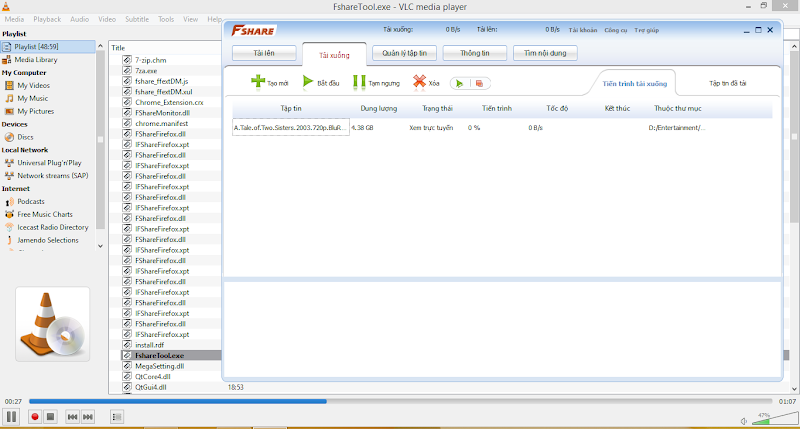Toggle VLC playlist view button
The image size is (800, 429).
(117, 417)
